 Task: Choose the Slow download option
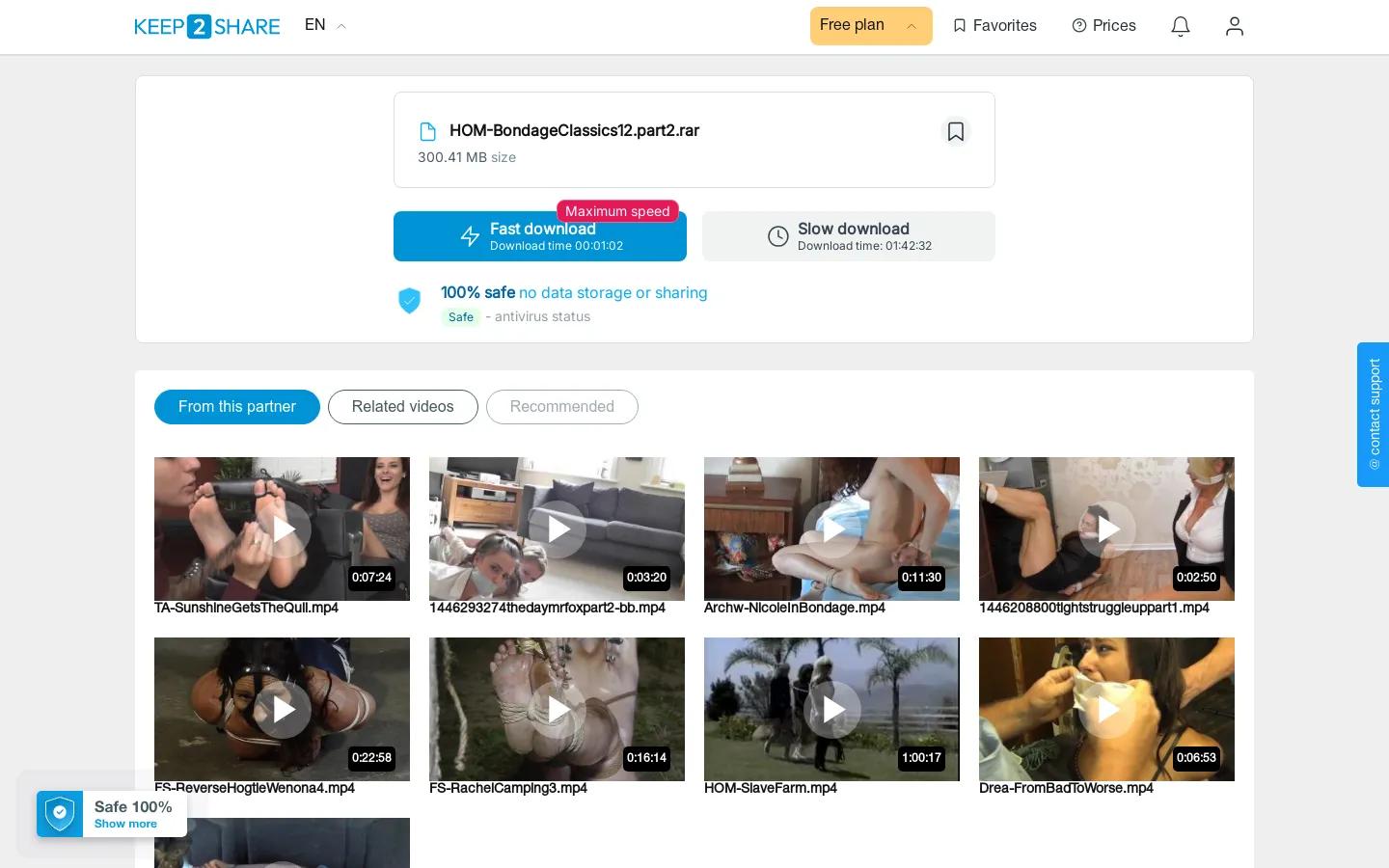(x=849, y=236)
